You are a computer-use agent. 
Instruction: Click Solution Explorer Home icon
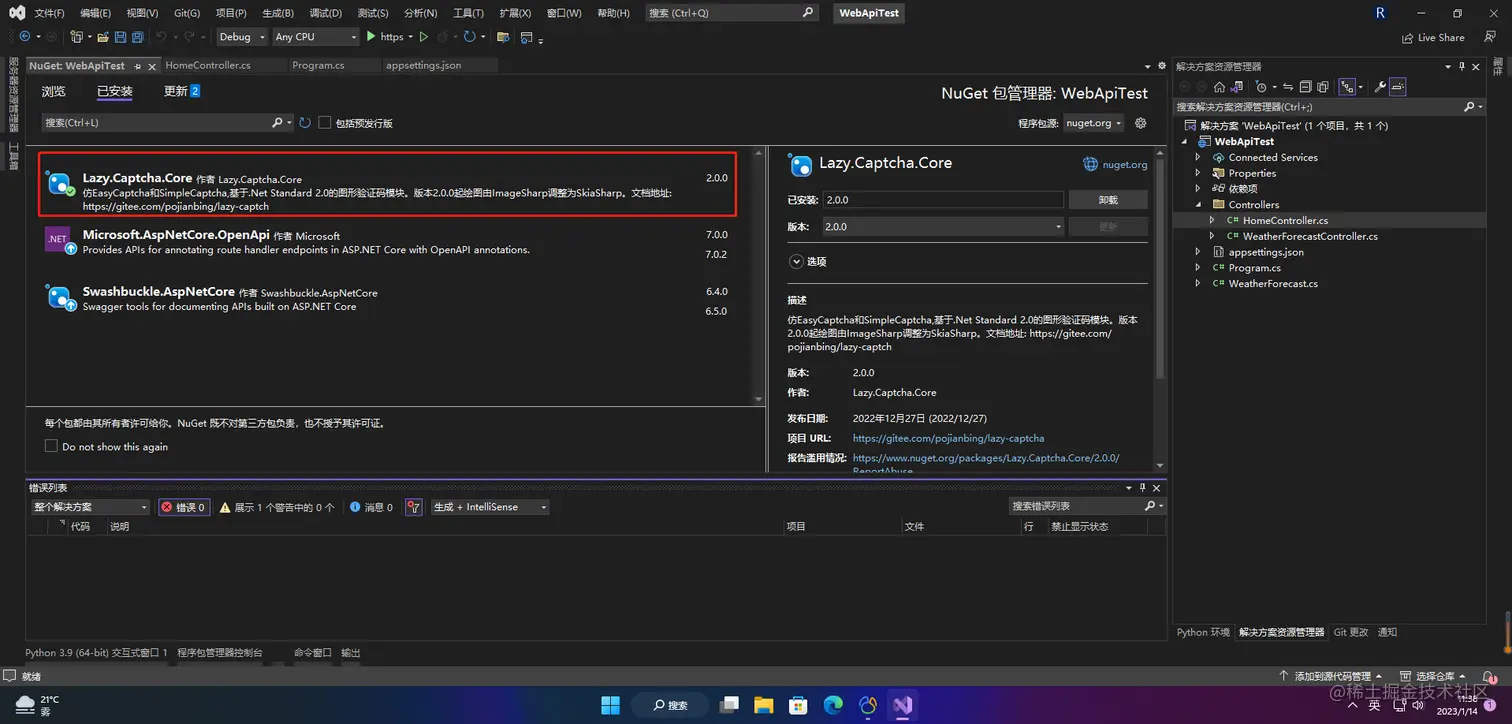tap(1219, 87)
